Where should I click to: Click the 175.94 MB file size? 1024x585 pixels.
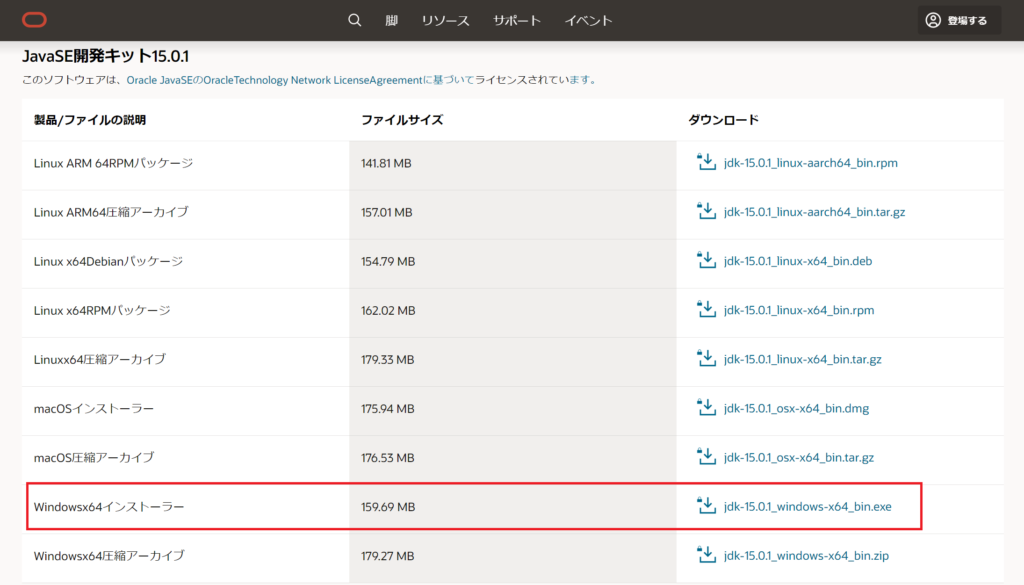point(388,408)
